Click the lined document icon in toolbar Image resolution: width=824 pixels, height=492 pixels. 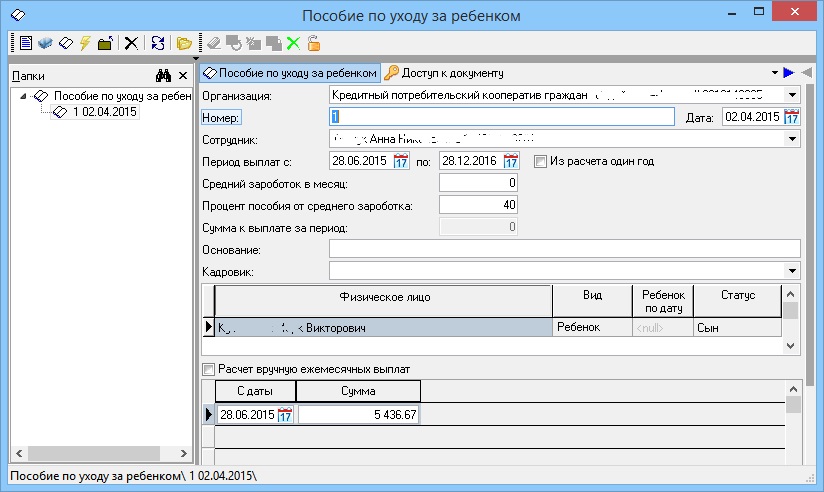(26, 43)
